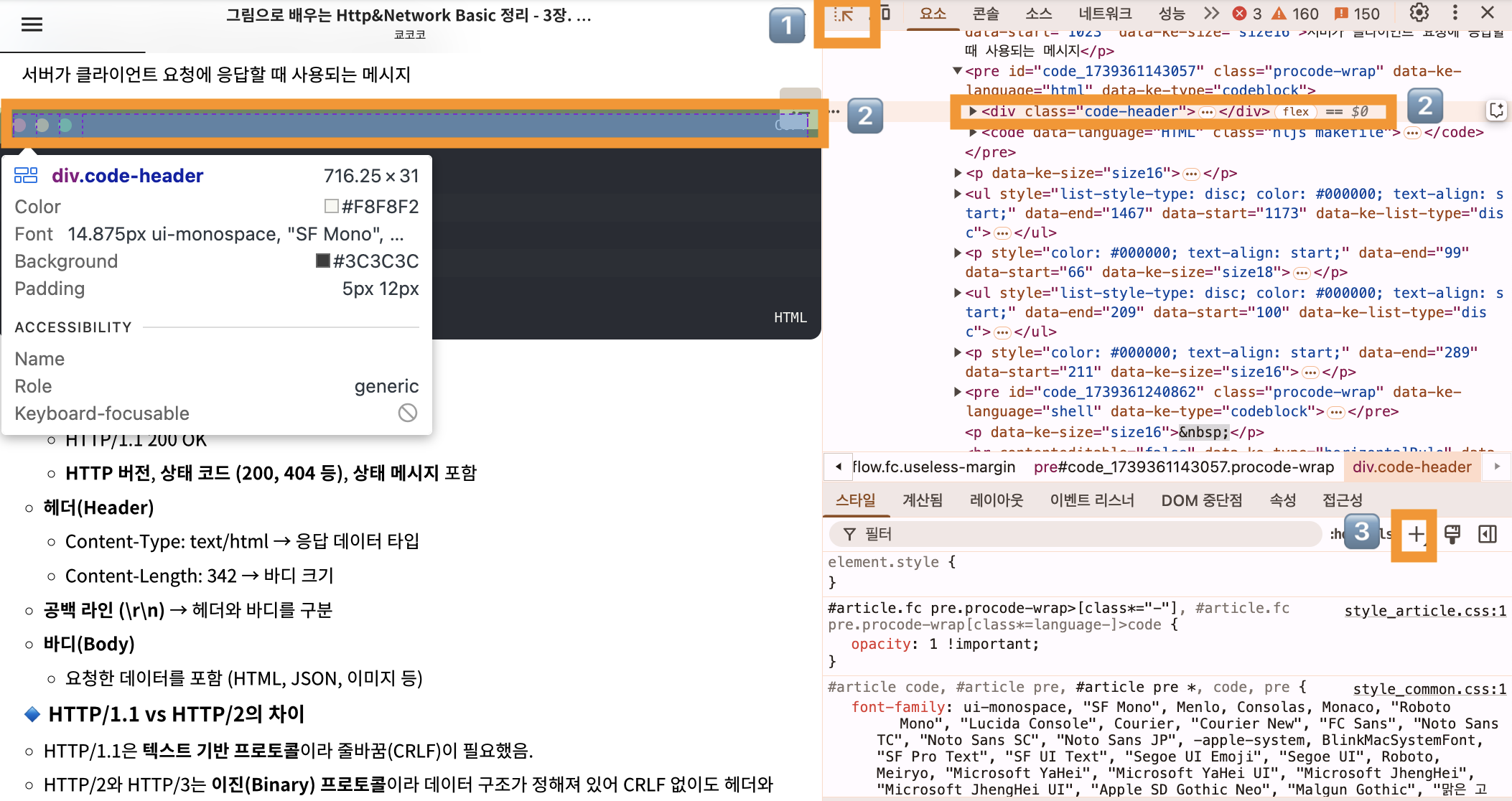
Task: Open the DevTools settings gear
Action: [x=1419, y=13]
